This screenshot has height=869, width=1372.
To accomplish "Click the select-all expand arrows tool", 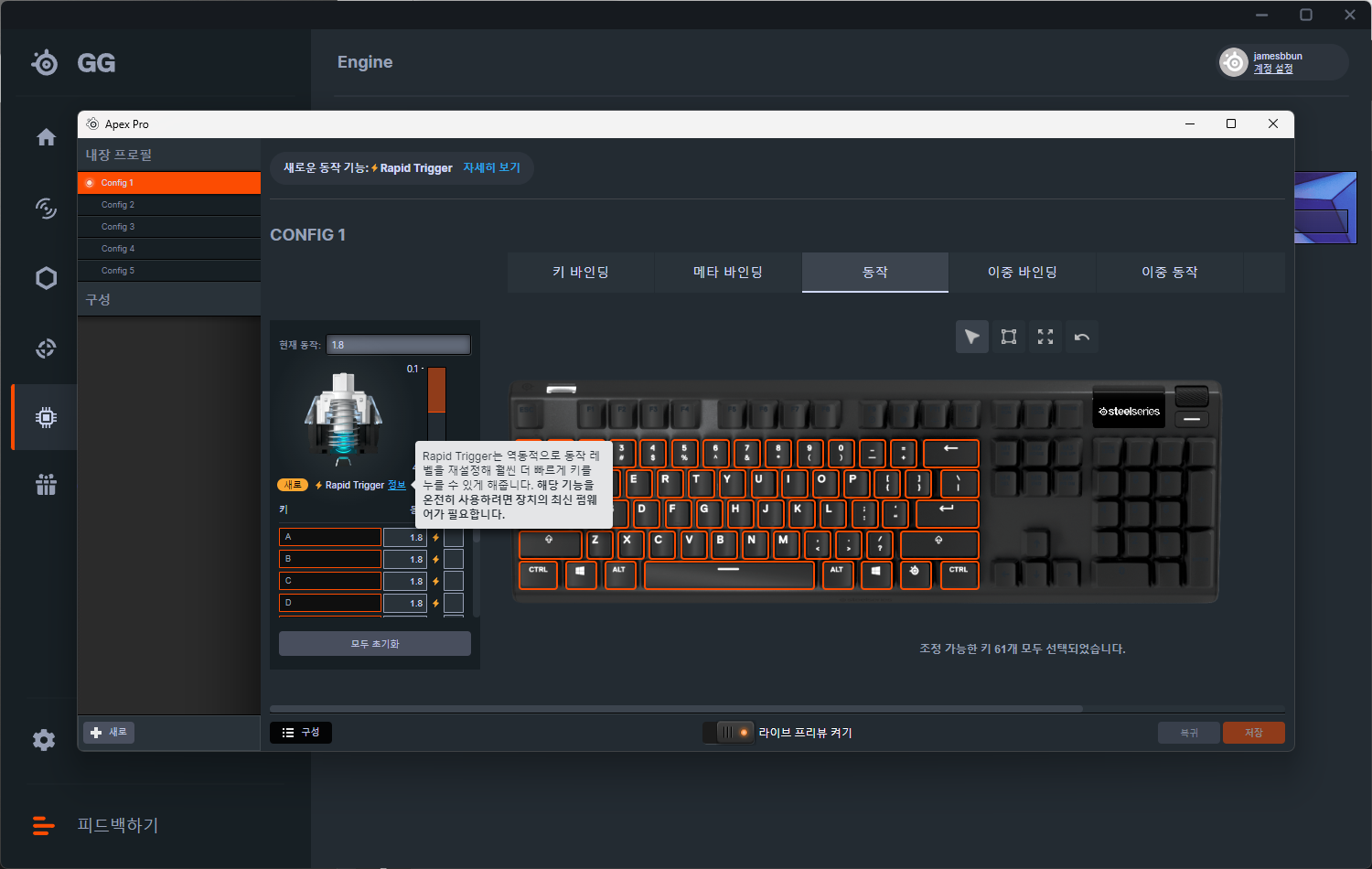I will [x=1045, y=337].
